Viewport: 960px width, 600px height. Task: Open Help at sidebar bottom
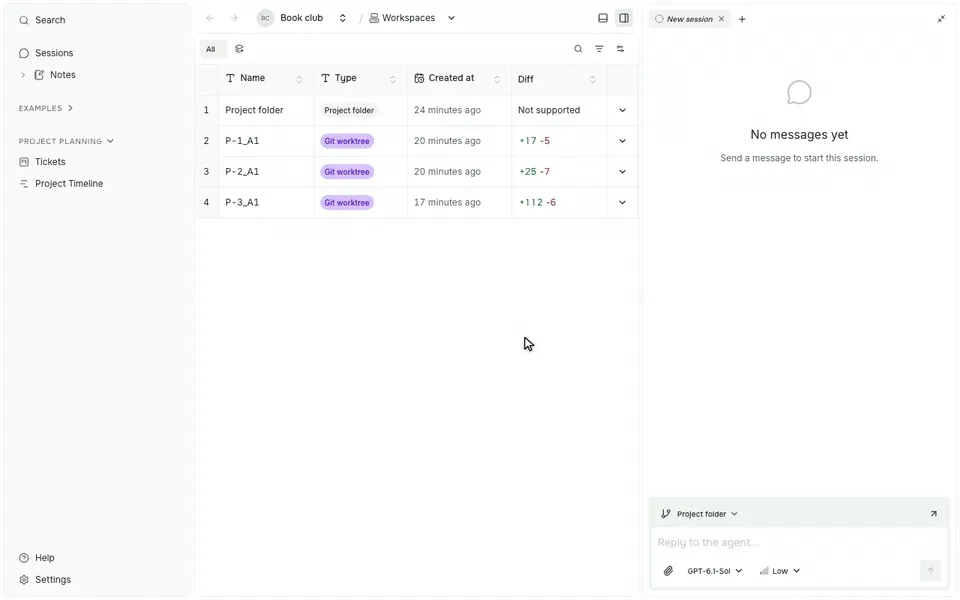pyautogui.click(x=45, y=558)
